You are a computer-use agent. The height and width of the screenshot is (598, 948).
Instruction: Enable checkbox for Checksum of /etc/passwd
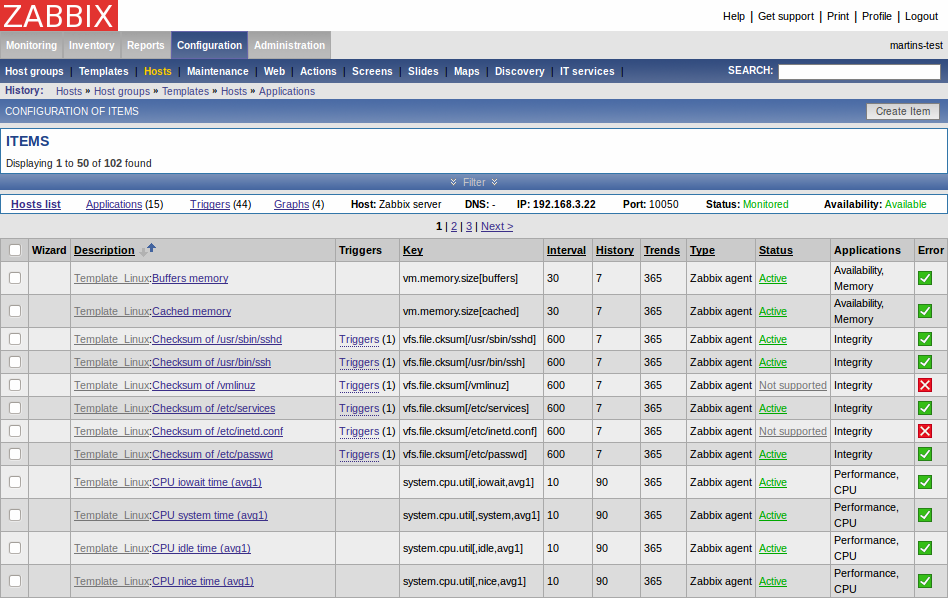point(15,454)
